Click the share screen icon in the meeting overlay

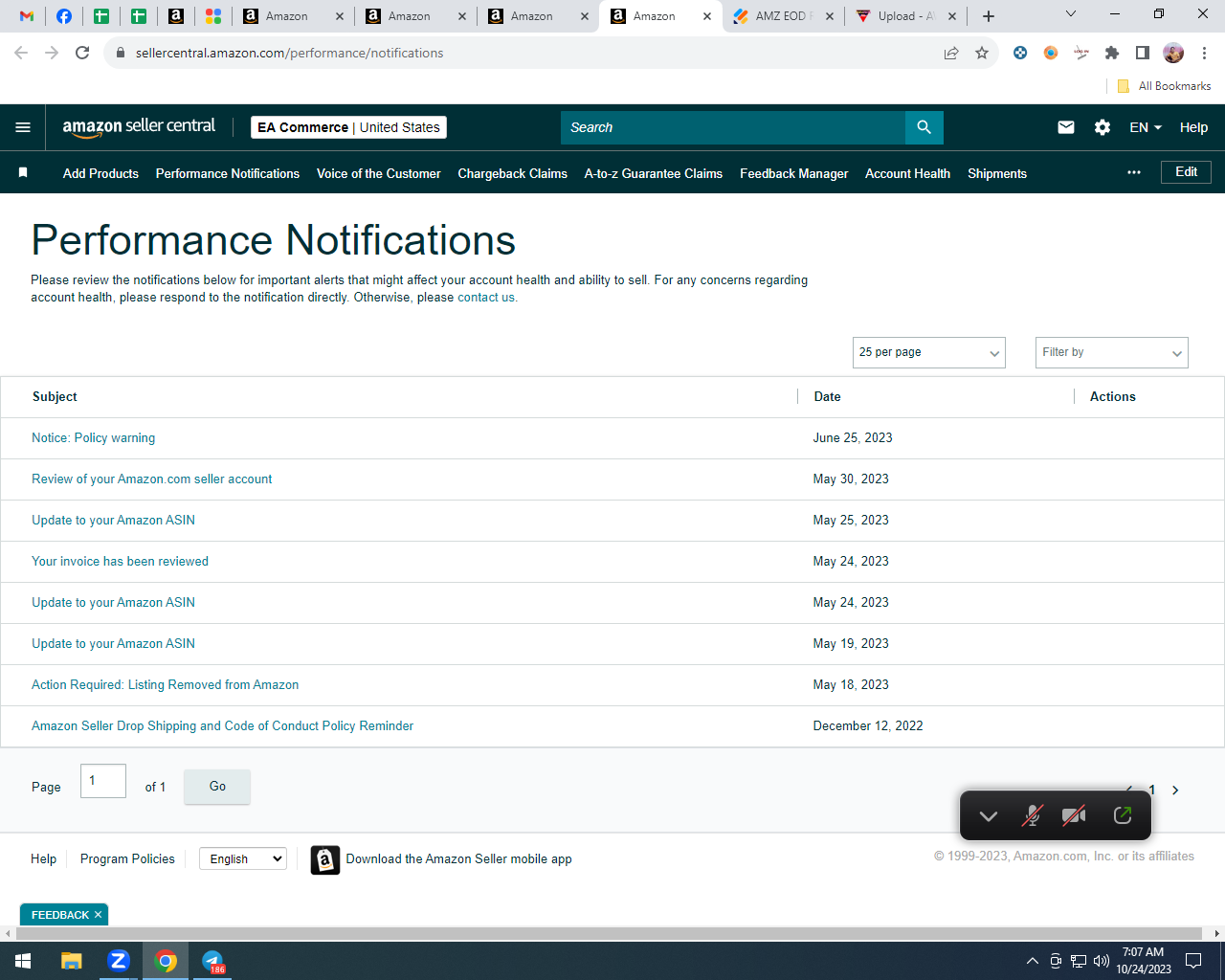(1123, 815)
